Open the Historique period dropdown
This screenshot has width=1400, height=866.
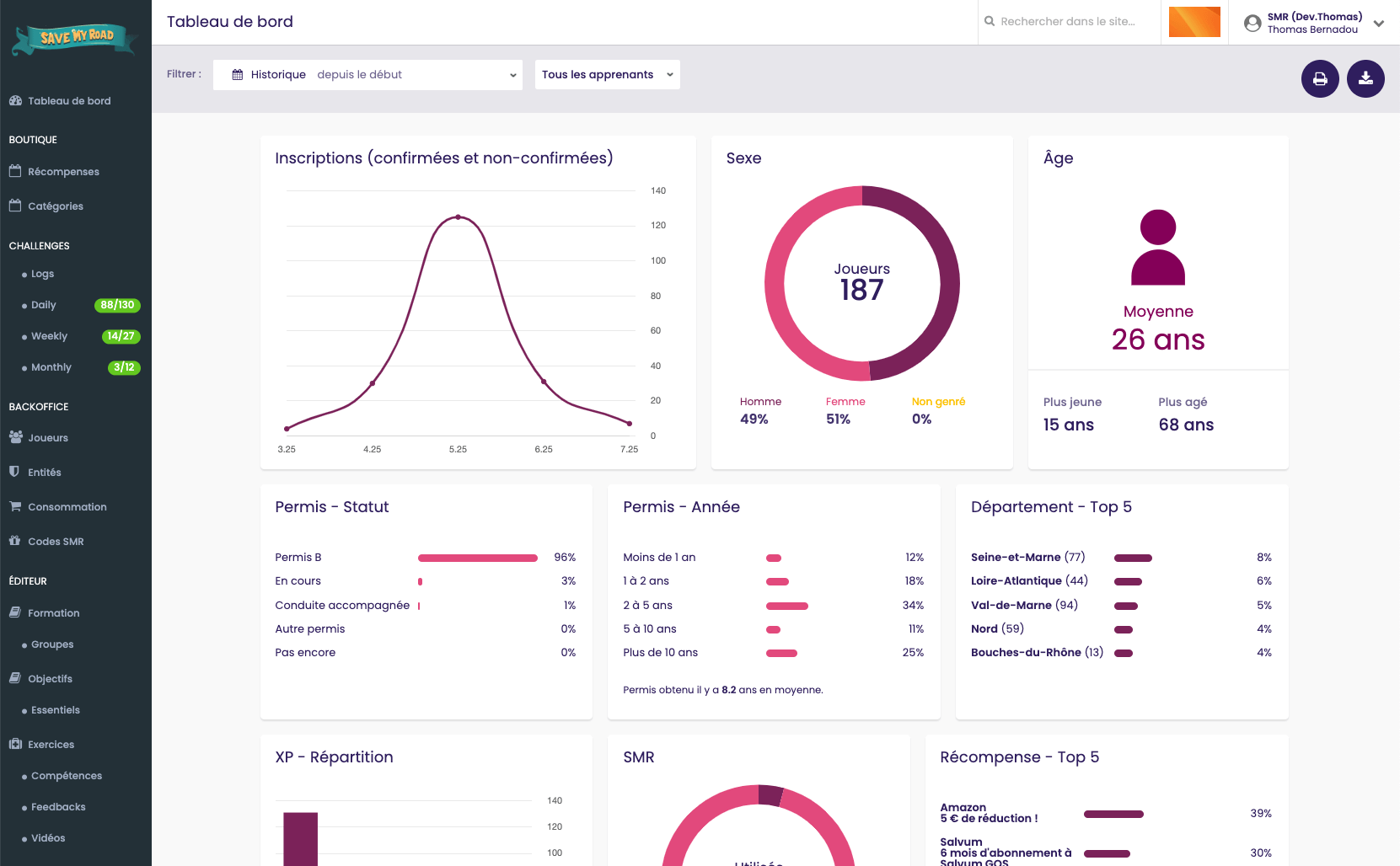point(367,75)
